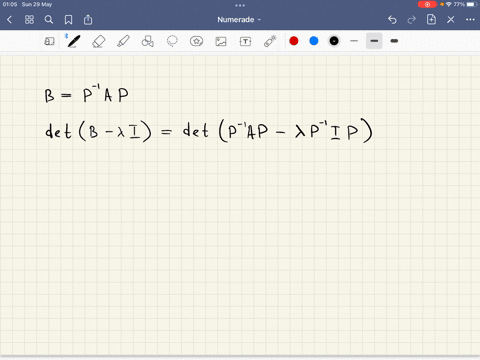The width and height of the screenshot is (480, 360).
Task: Open the Elements sticker tool
Action: [196, 41]
